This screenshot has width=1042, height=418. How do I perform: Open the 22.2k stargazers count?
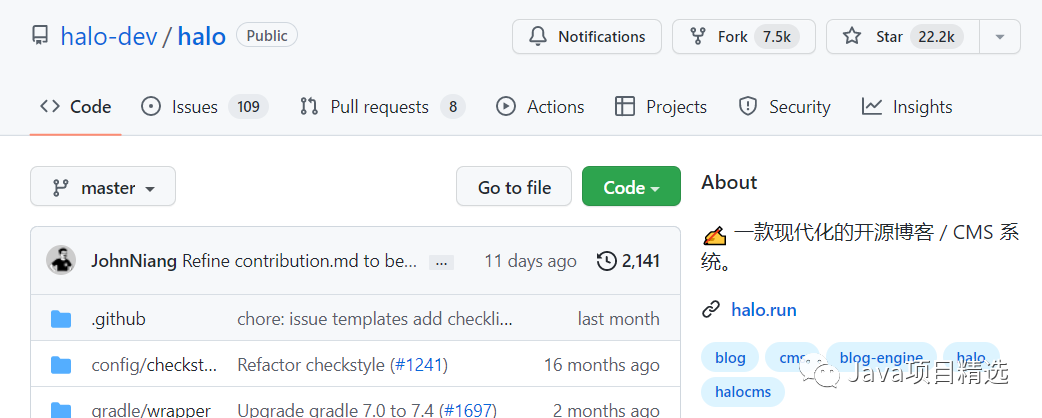click(936, 37)
